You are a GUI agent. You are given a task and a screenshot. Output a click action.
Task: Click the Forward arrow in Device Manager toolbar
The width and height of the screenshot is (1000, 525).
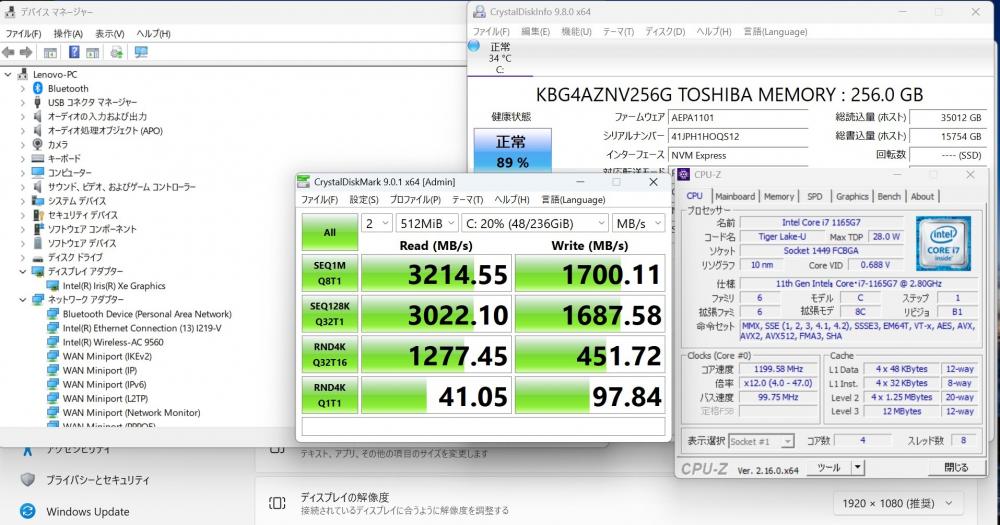coord(26,52)
